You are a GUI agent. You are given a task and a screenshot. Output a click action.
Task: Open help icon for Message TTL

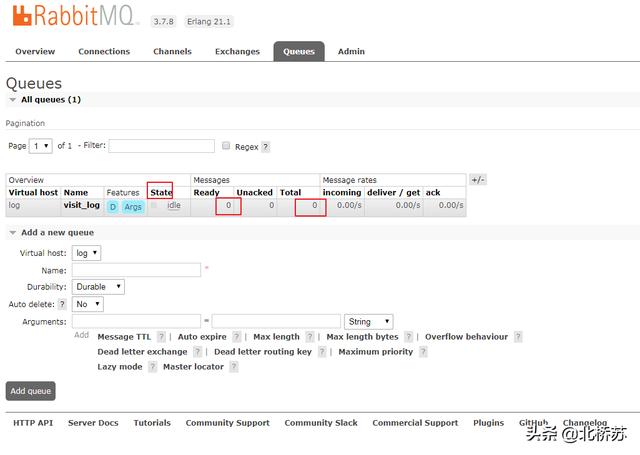(x=162, y=337)
